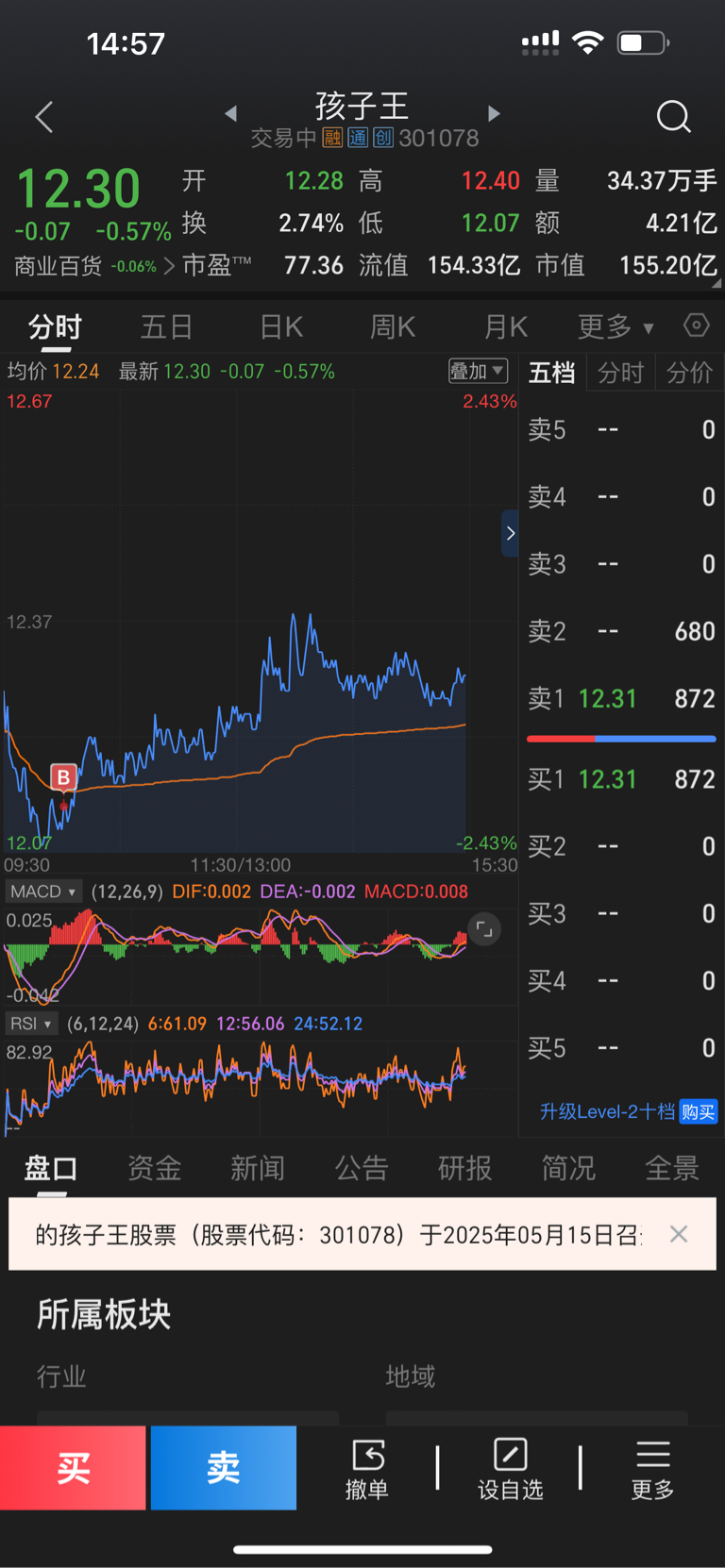Tap the intraday price line chart
Image resolution: width=725 pixels, height=1568 pixels.
pyautogui.click(x=260, y=623)
